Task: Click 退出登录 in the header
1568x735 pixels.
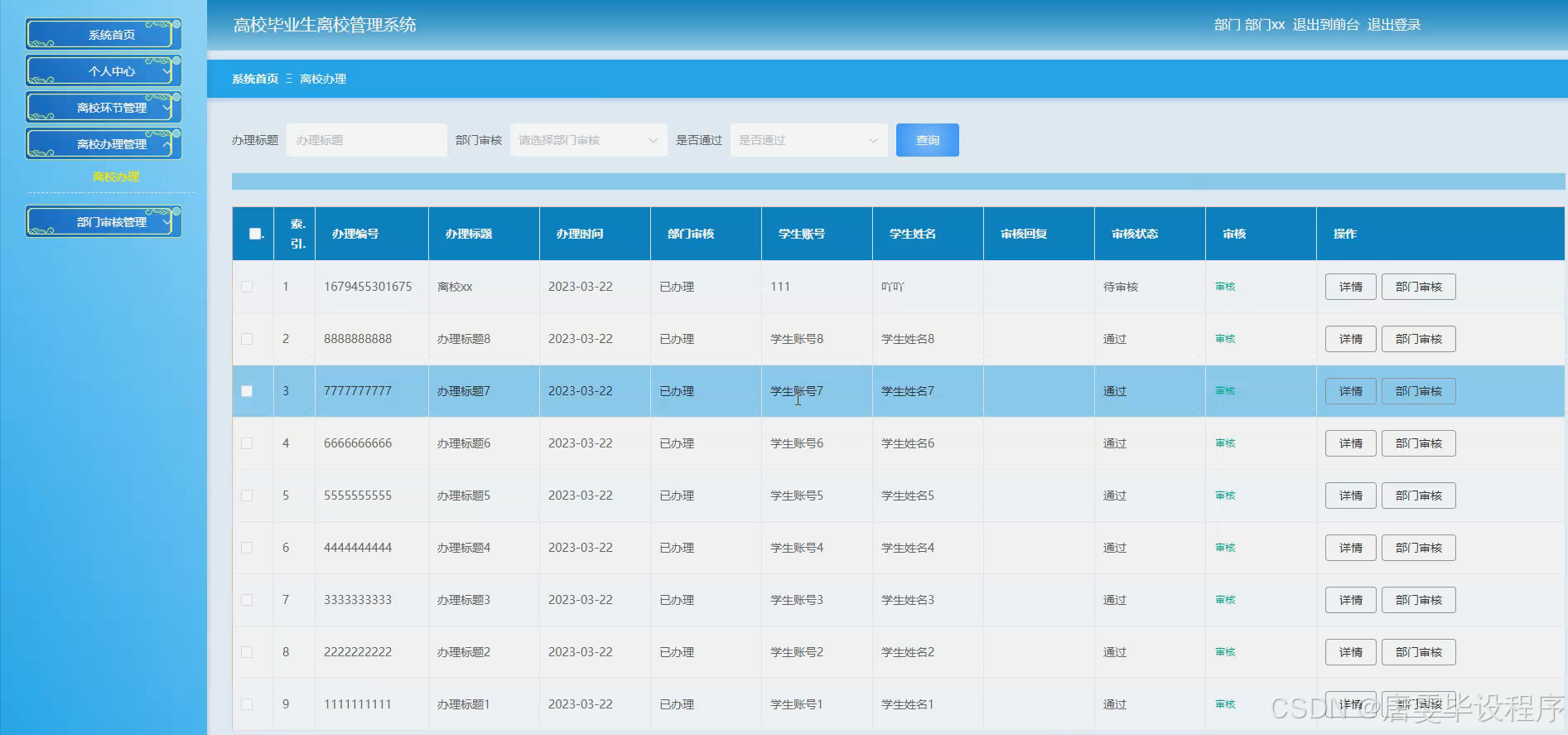Action: click(1393, 25)
